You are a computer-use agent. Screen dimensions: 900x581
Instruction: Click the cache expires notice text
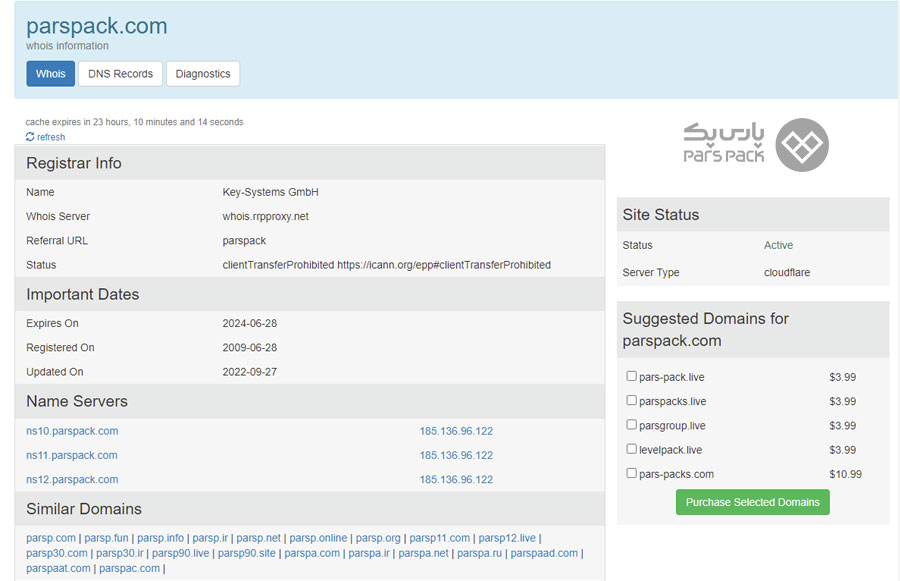[134, 122]
